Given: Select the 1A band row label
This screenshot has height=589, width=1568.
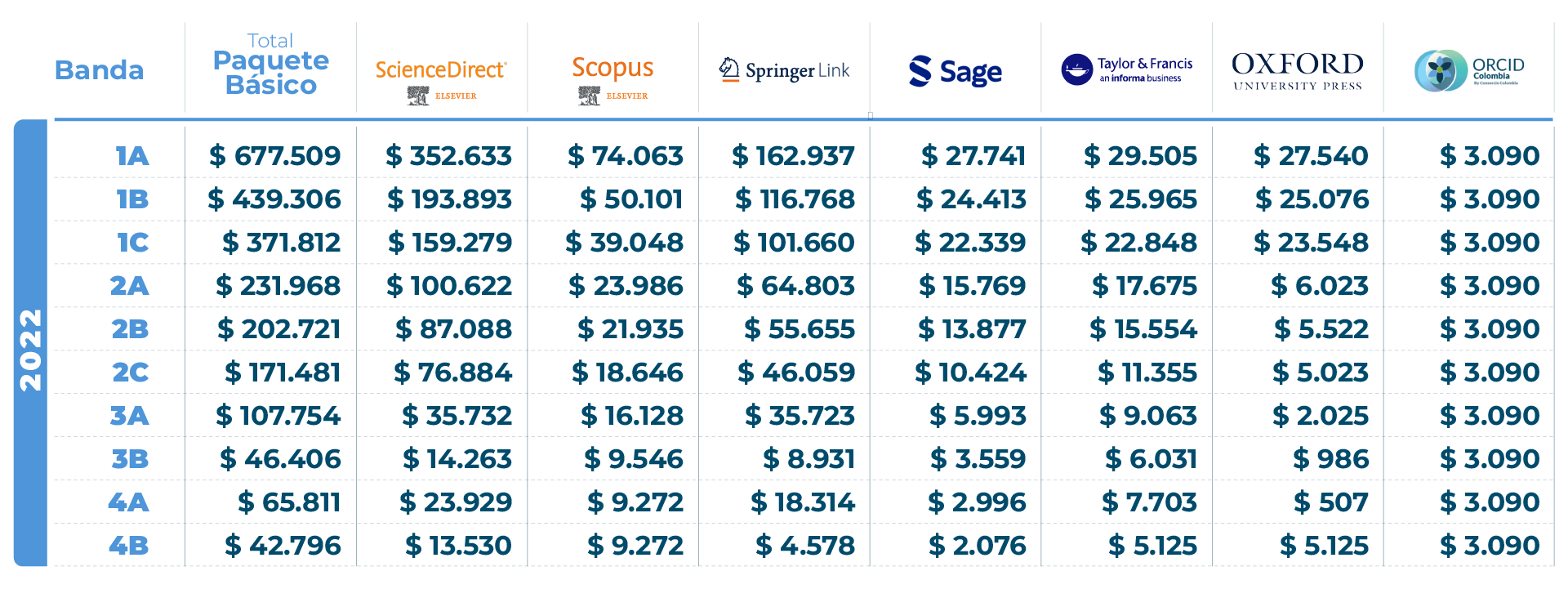Looking at the screenshot, I should (131, 156).
